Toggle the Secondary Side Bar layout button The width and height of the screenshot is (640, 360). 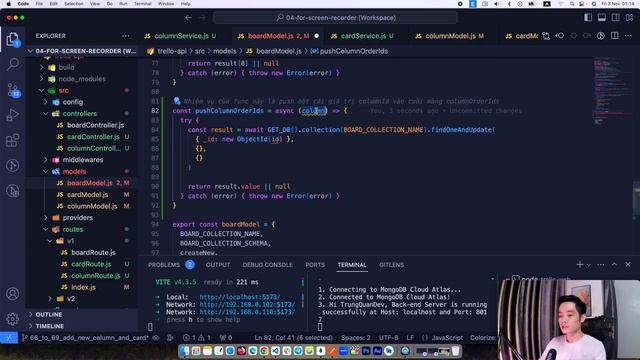click(616, 18)
